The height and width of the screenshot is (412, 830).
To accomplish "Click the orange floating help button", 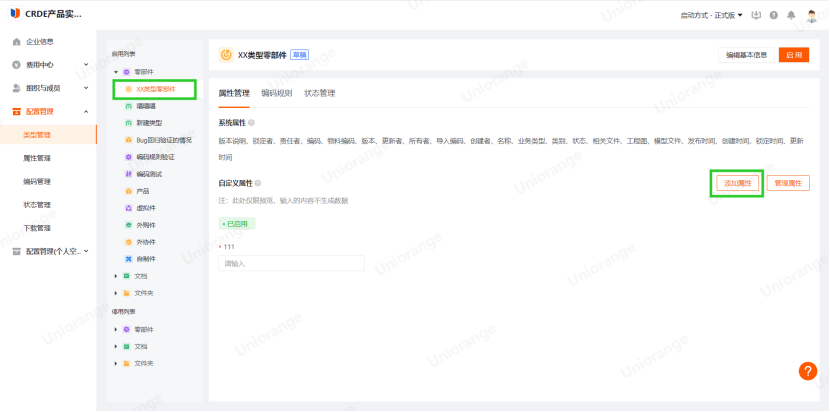I will point(808,371).
